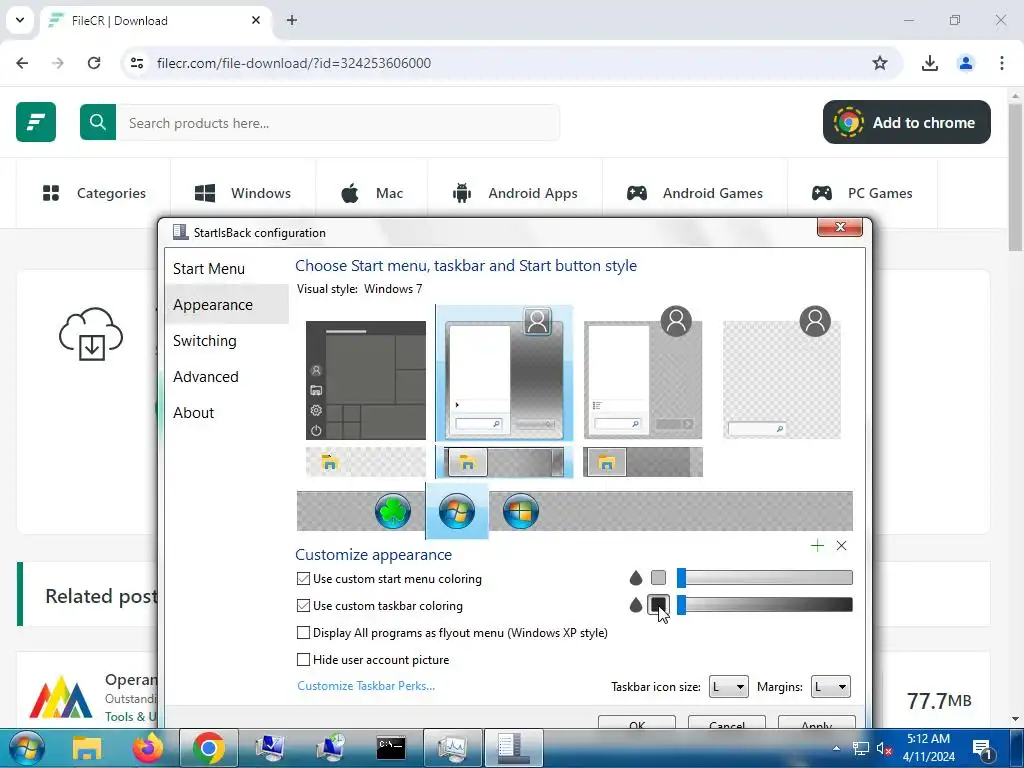
Task: Open the Switching settings section
Action: point(205,340)
